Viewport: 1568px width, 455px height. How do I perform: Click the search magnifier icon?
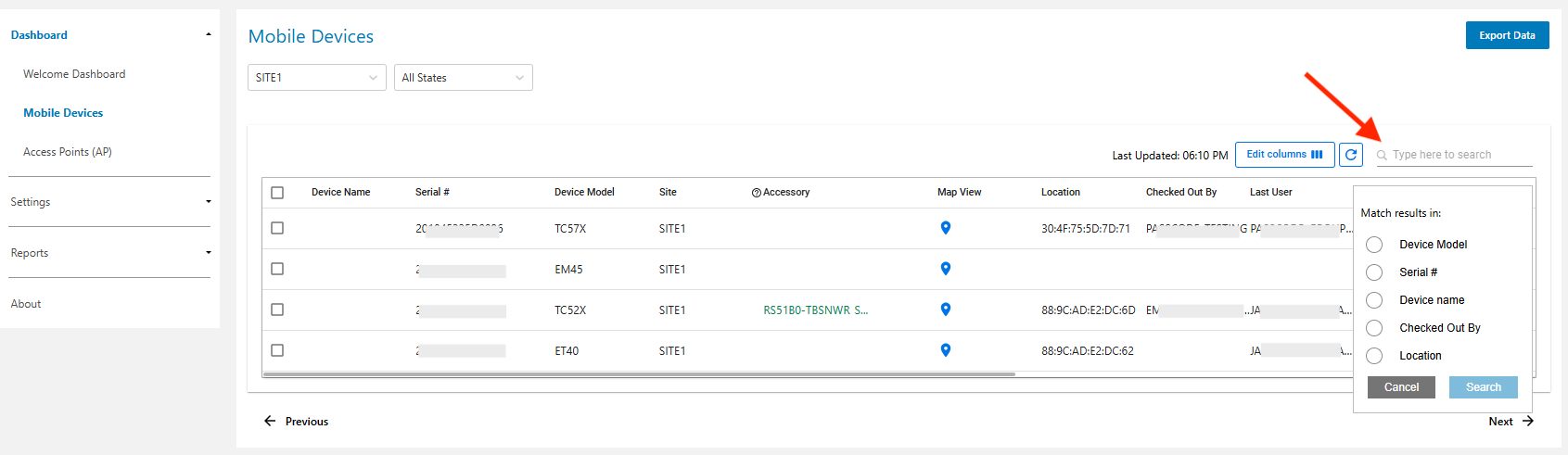pyautogui.click(x=1382, y=156)
